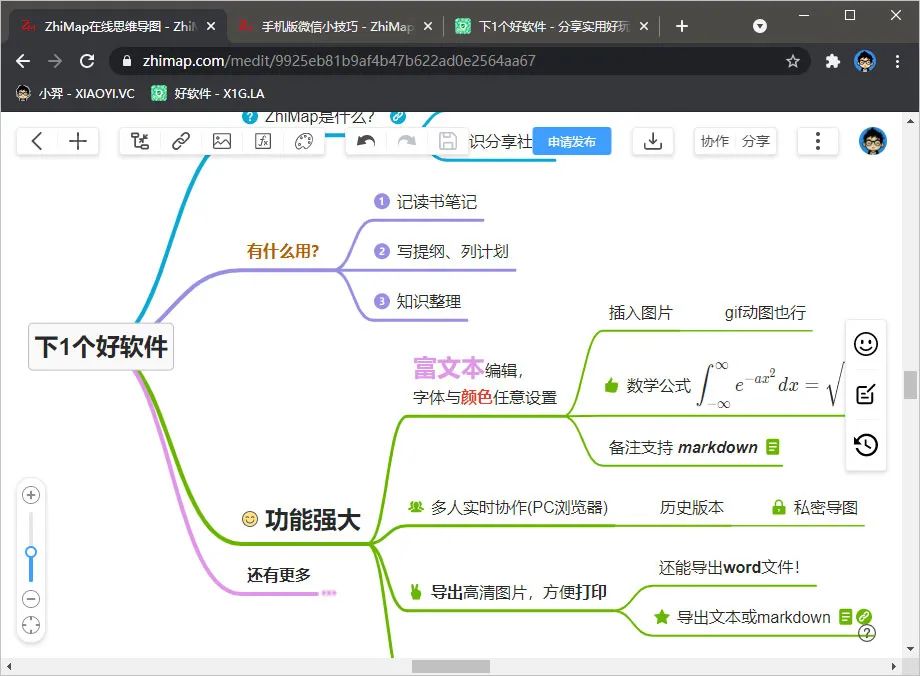Click the zoom in plus button
The width and height of the screenshot is (920, 676).
pyautogui.click(x=31, y=495)
